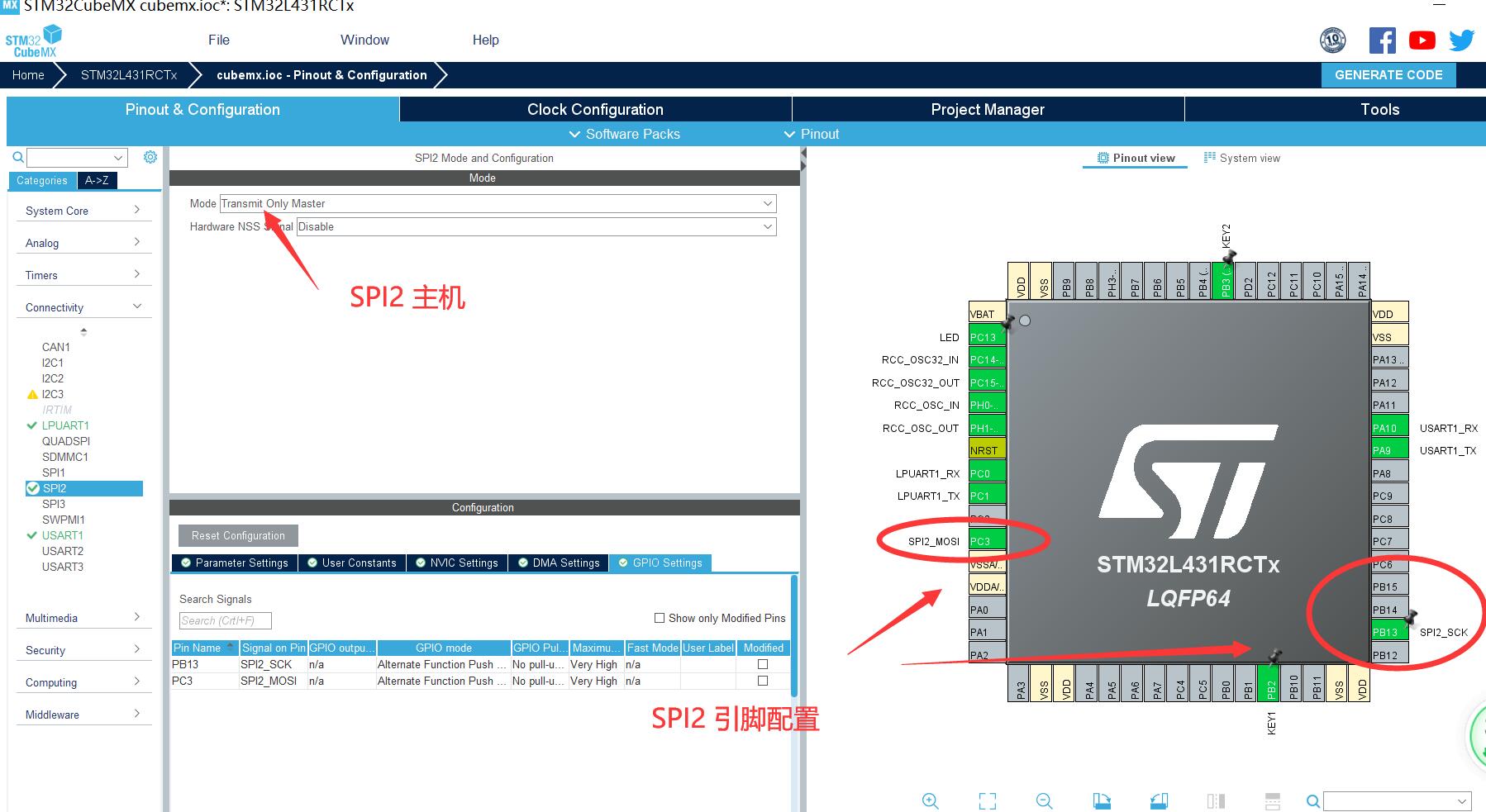1486x812 pixels.
Task: Click the zoom in icon below pinout
Action: coord(930,800)
